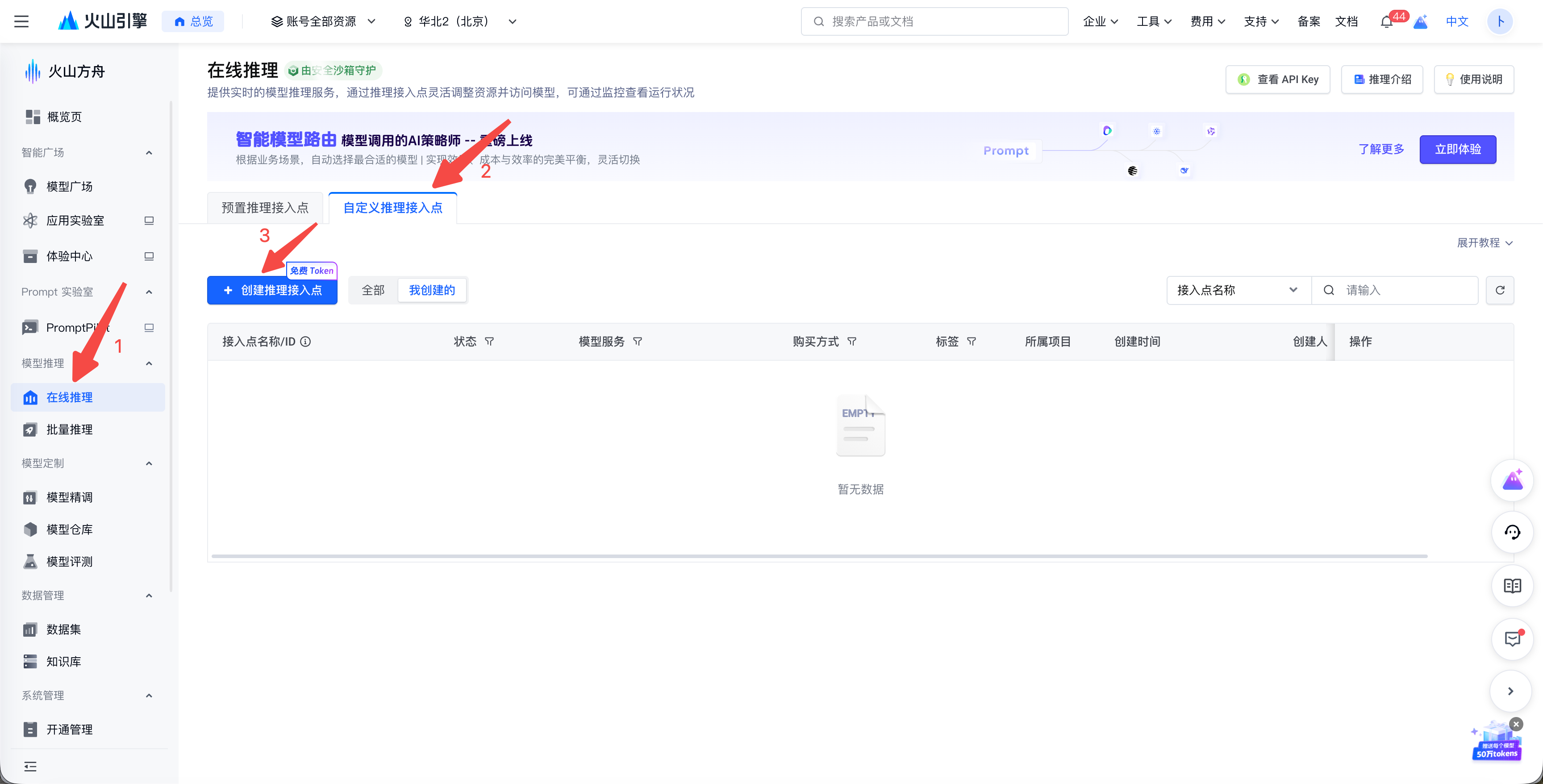Image resolution: width=1543 pixels, height=784 pixels.
Task: Open 体验中心 in new window icon
Action: tap(149, 256)
